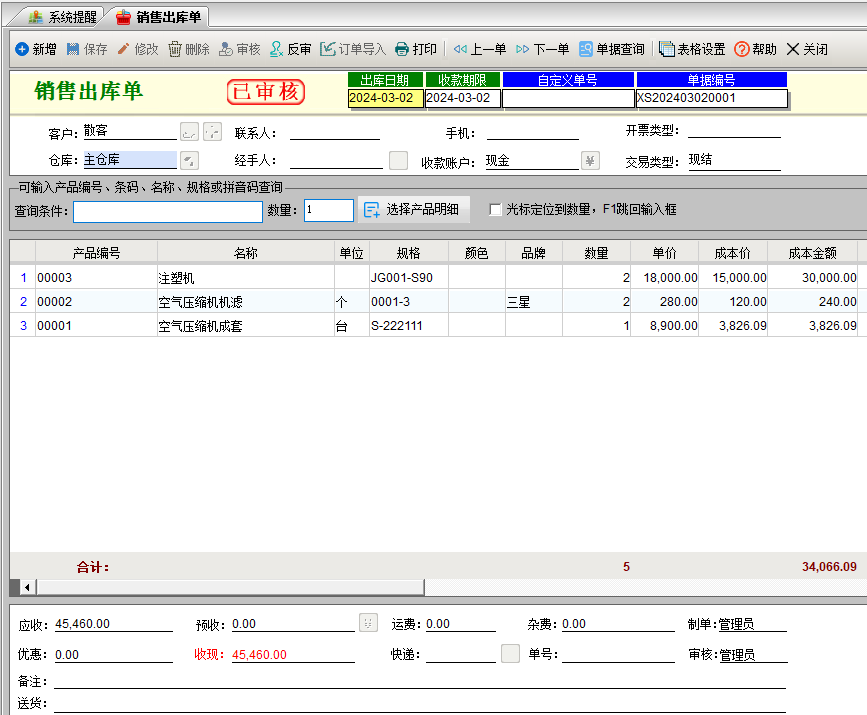867x715 pixels.
Task: Click 选择产品明细 button
Action: (413, 210)
